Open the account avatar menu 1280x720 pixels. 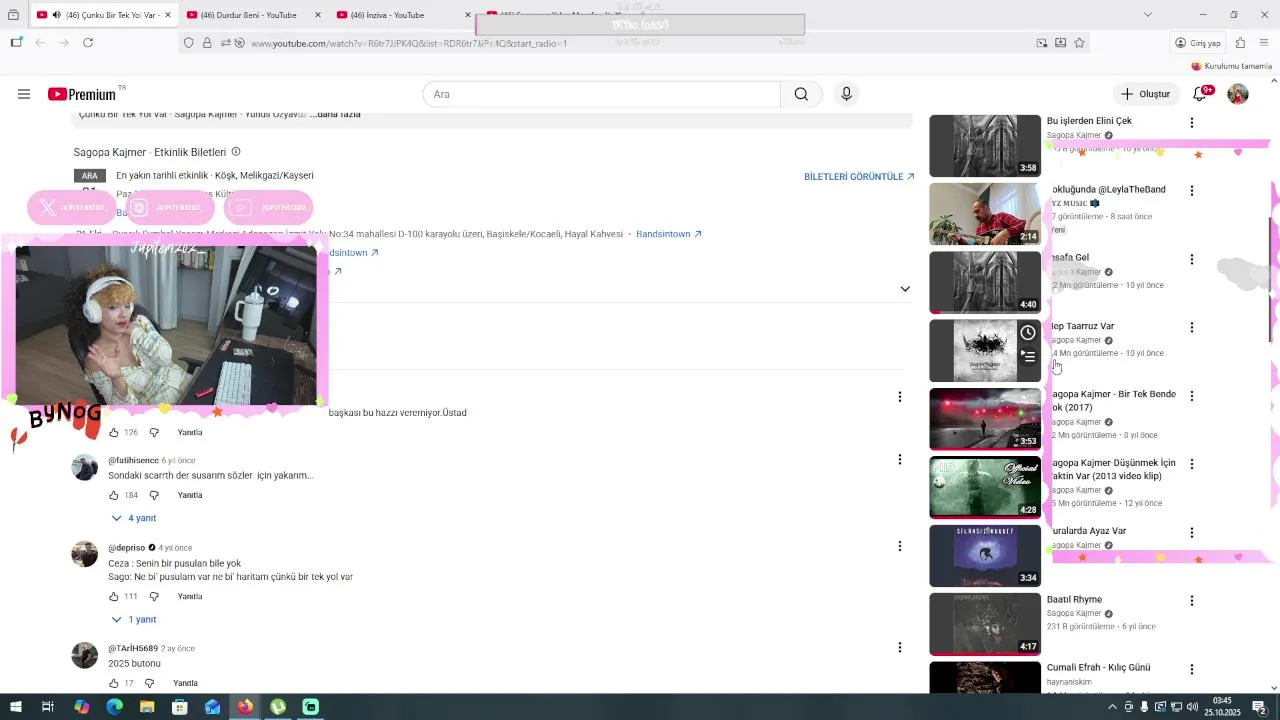coord(1238,94)
